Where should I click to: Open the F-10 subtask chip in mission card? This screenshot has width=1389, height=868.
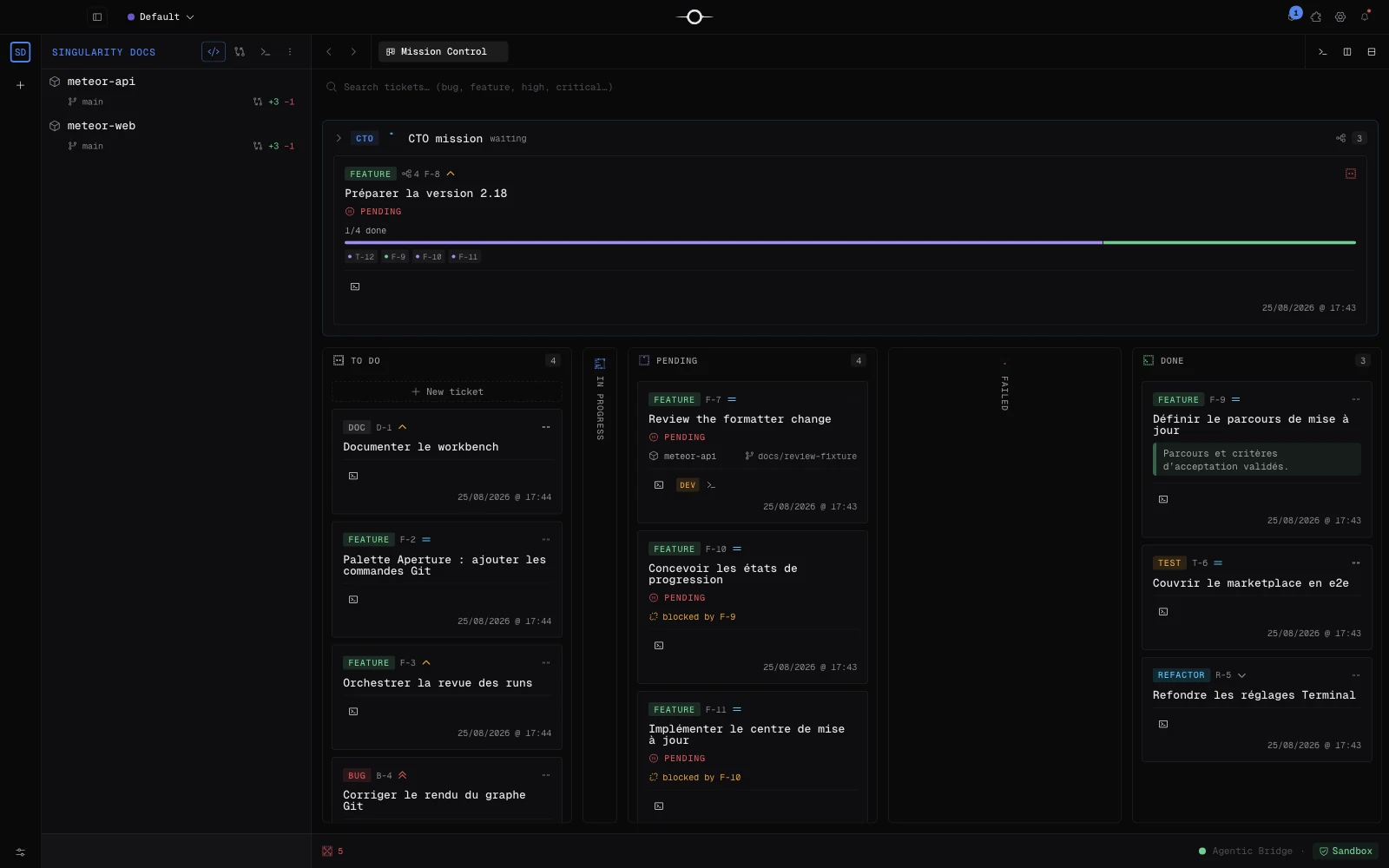(429, 257)
